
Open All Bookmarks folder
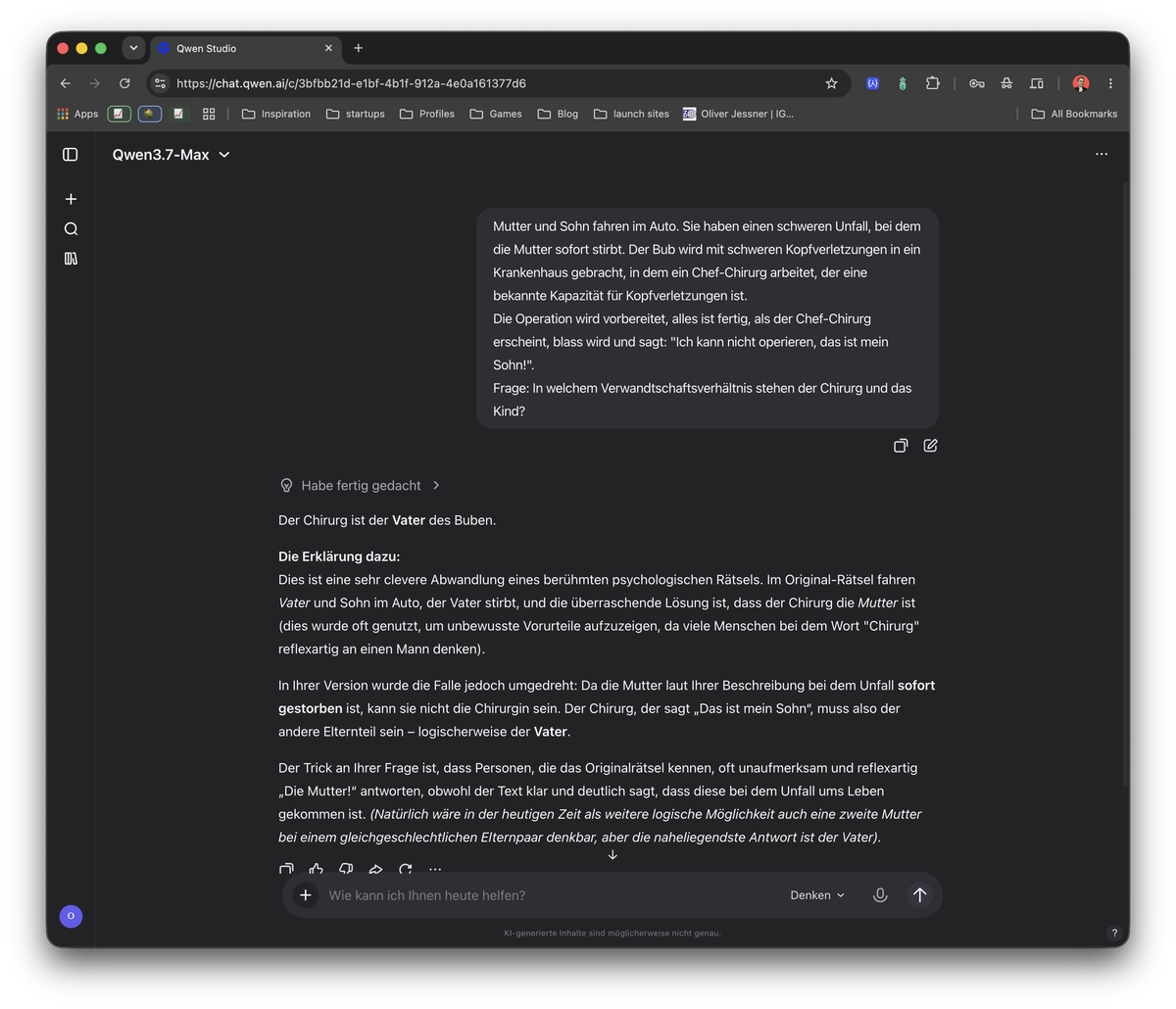tap(1074, 114)
